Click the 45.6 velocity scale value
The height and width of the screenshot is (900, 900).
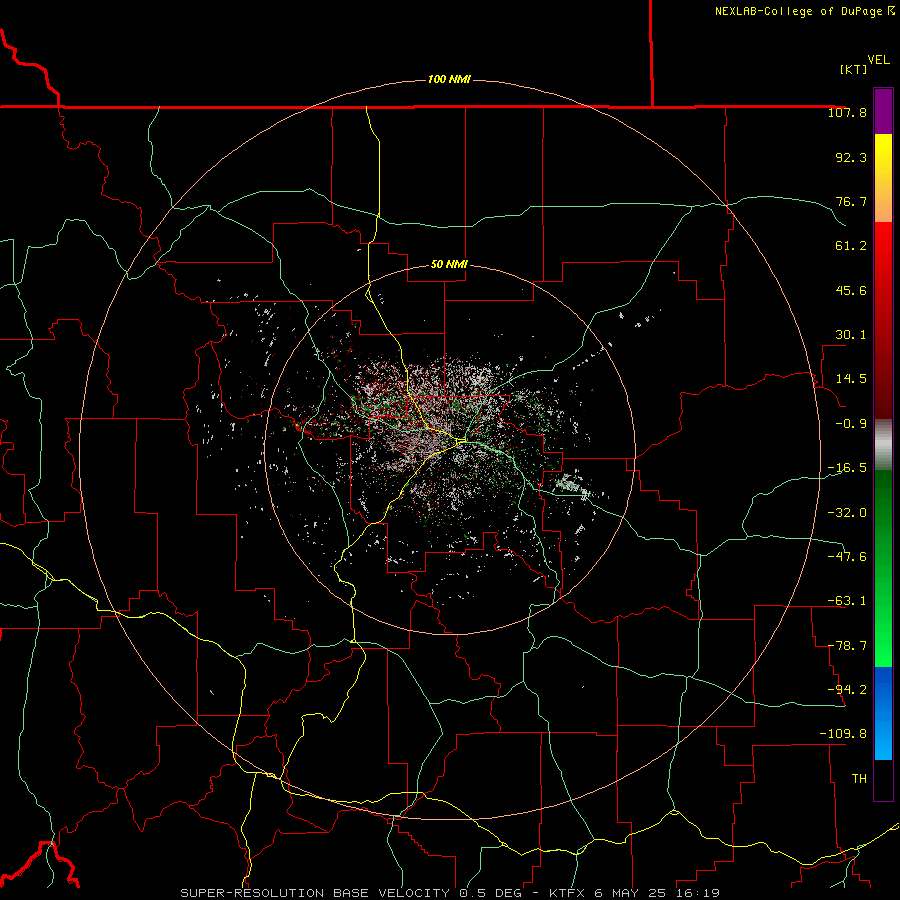[x=851, y=290]
